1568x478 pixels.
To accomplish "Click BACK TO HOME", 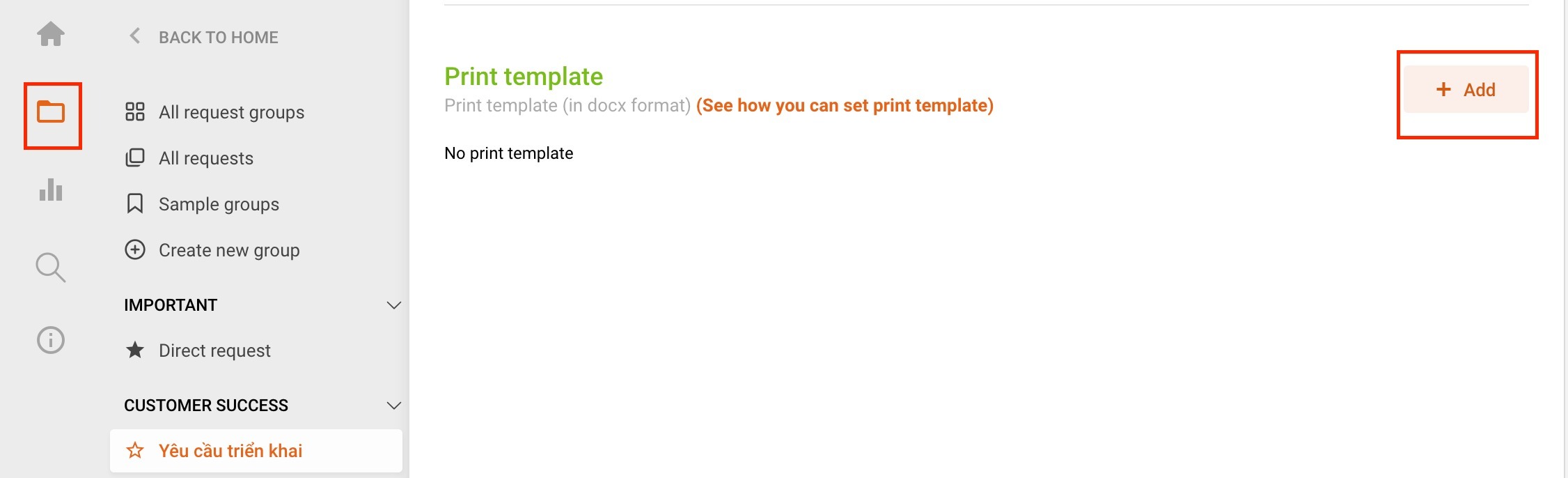I will (218, 36).
